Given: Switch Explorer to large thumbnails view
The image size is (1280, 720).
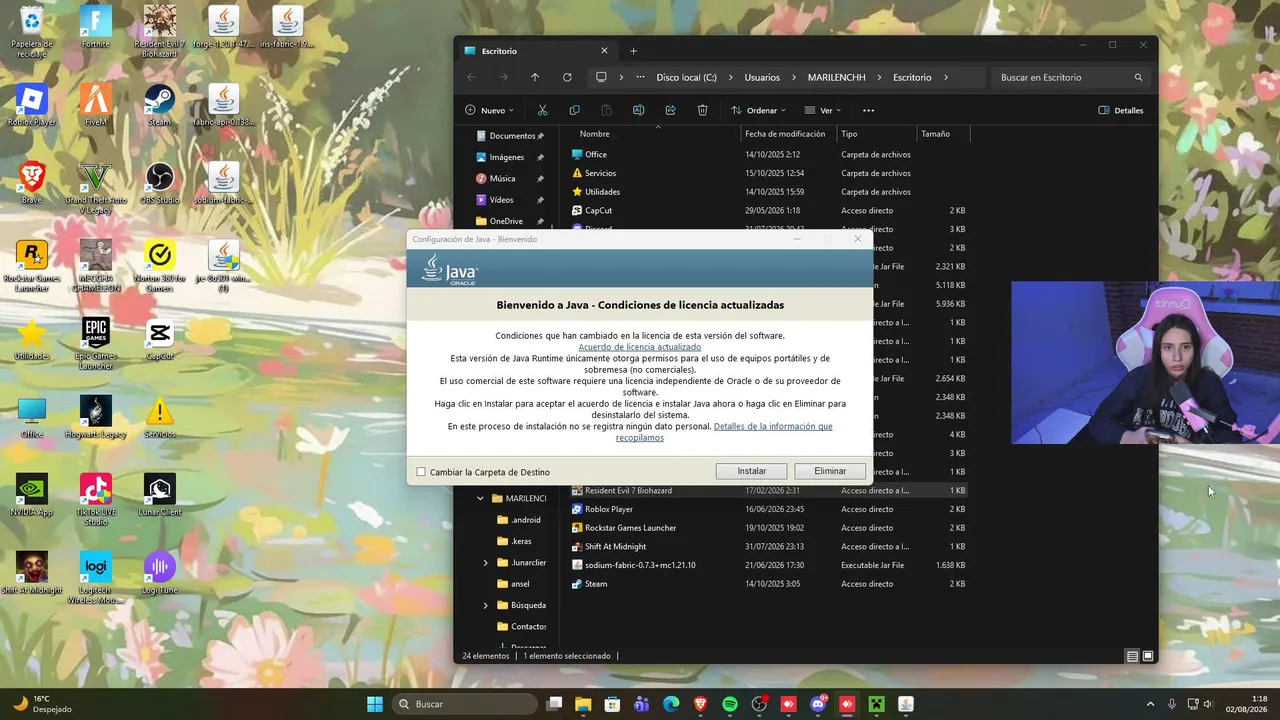Looking at the screenshot, I should pos(1148,656).
